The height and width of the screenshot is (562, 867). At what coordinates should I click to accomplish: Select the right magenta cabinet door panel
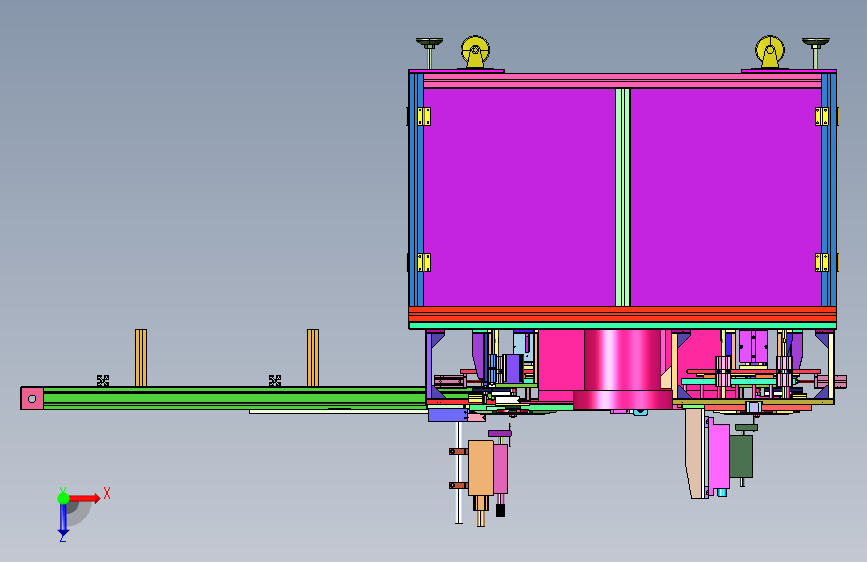tap(725, 197)
